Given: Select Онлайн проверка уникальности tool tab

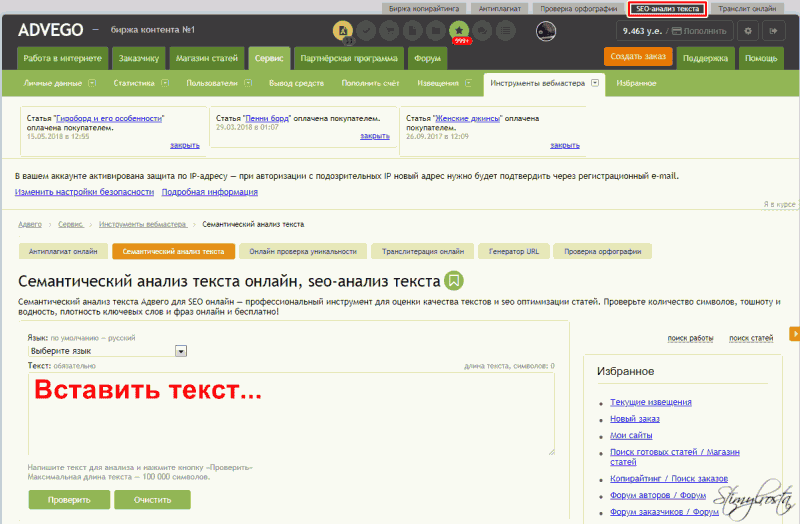Looking at the screenshot, I should [x=303, y=252].
